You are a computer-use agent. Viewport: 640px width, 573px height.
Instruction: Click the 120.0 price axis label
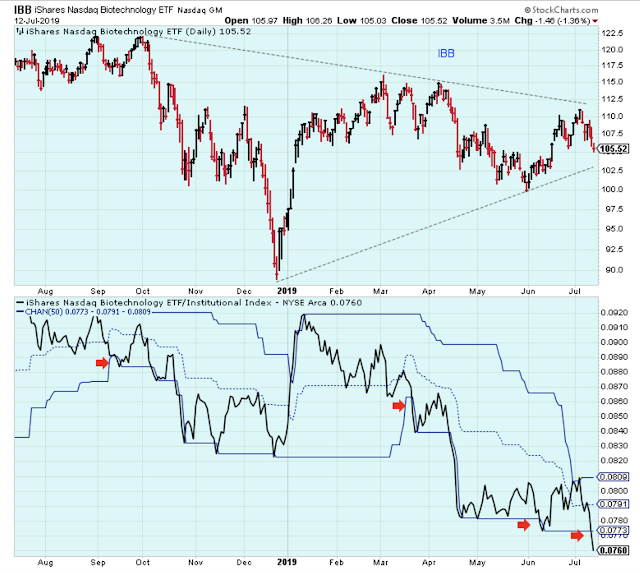tap(612, 50)
